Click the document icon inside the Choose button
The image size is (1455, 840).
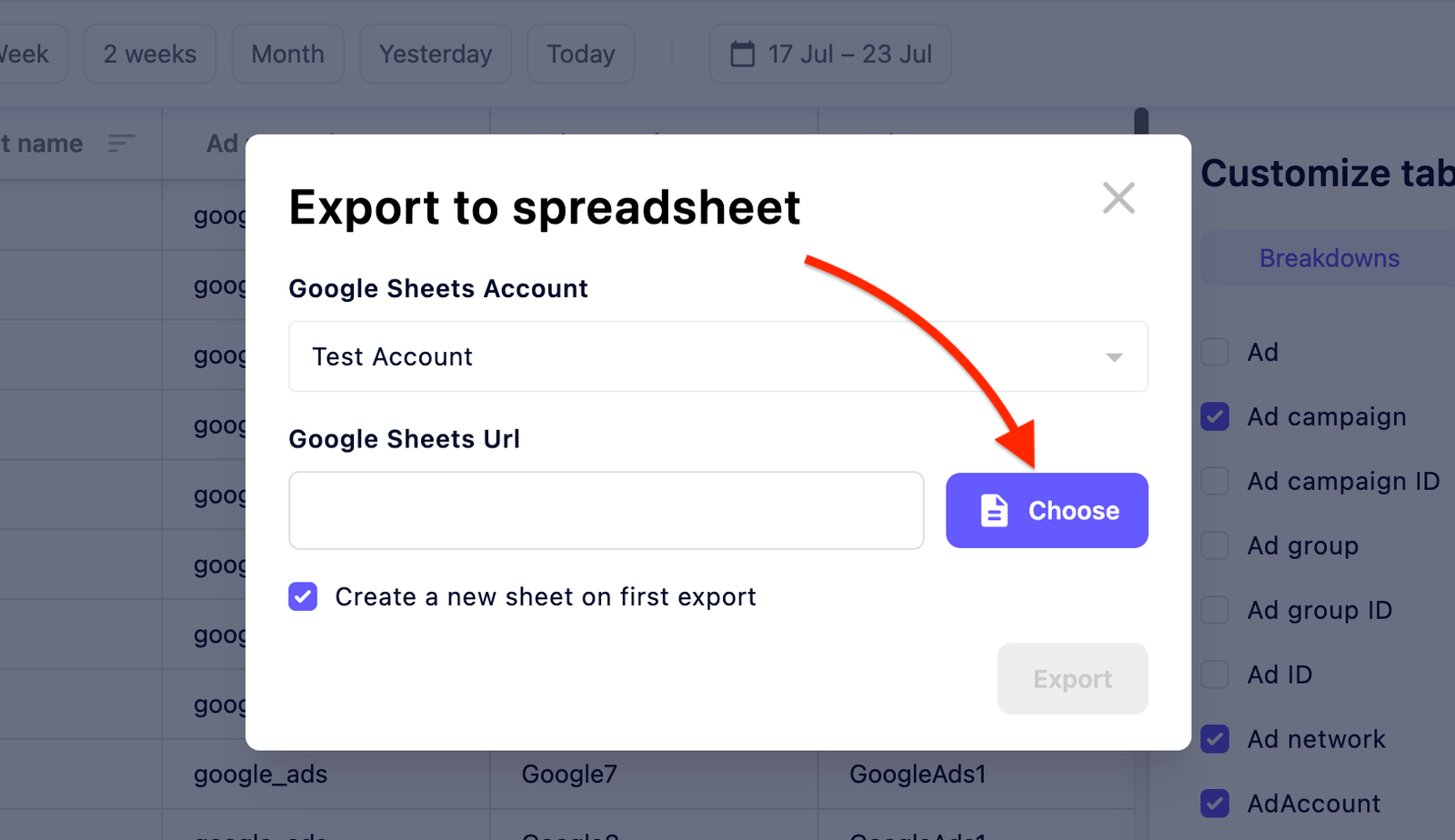995,510
